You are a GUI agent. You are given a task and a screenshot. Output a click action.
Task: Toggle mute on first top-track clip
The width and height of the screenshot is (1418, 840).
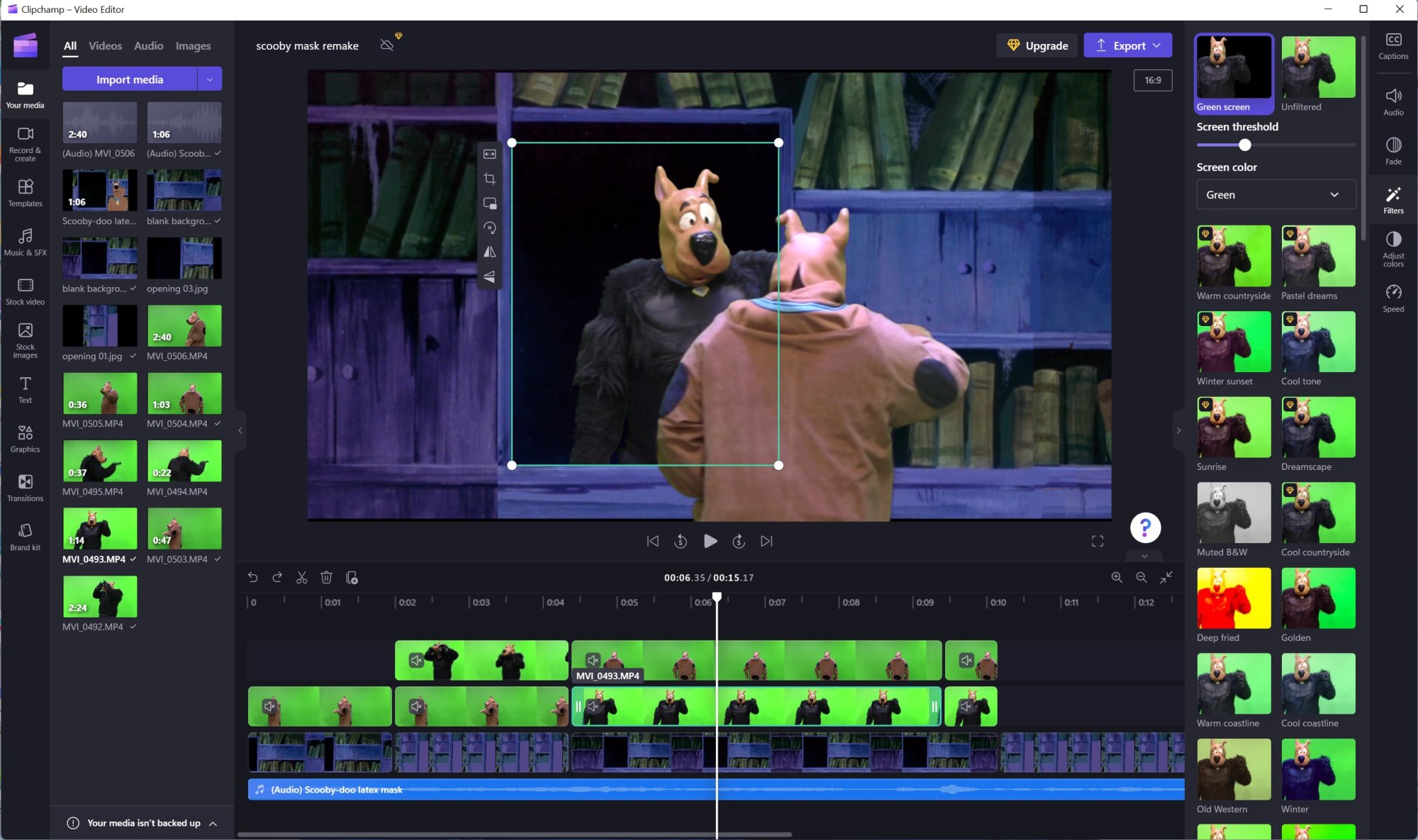[x=417, y=661]
